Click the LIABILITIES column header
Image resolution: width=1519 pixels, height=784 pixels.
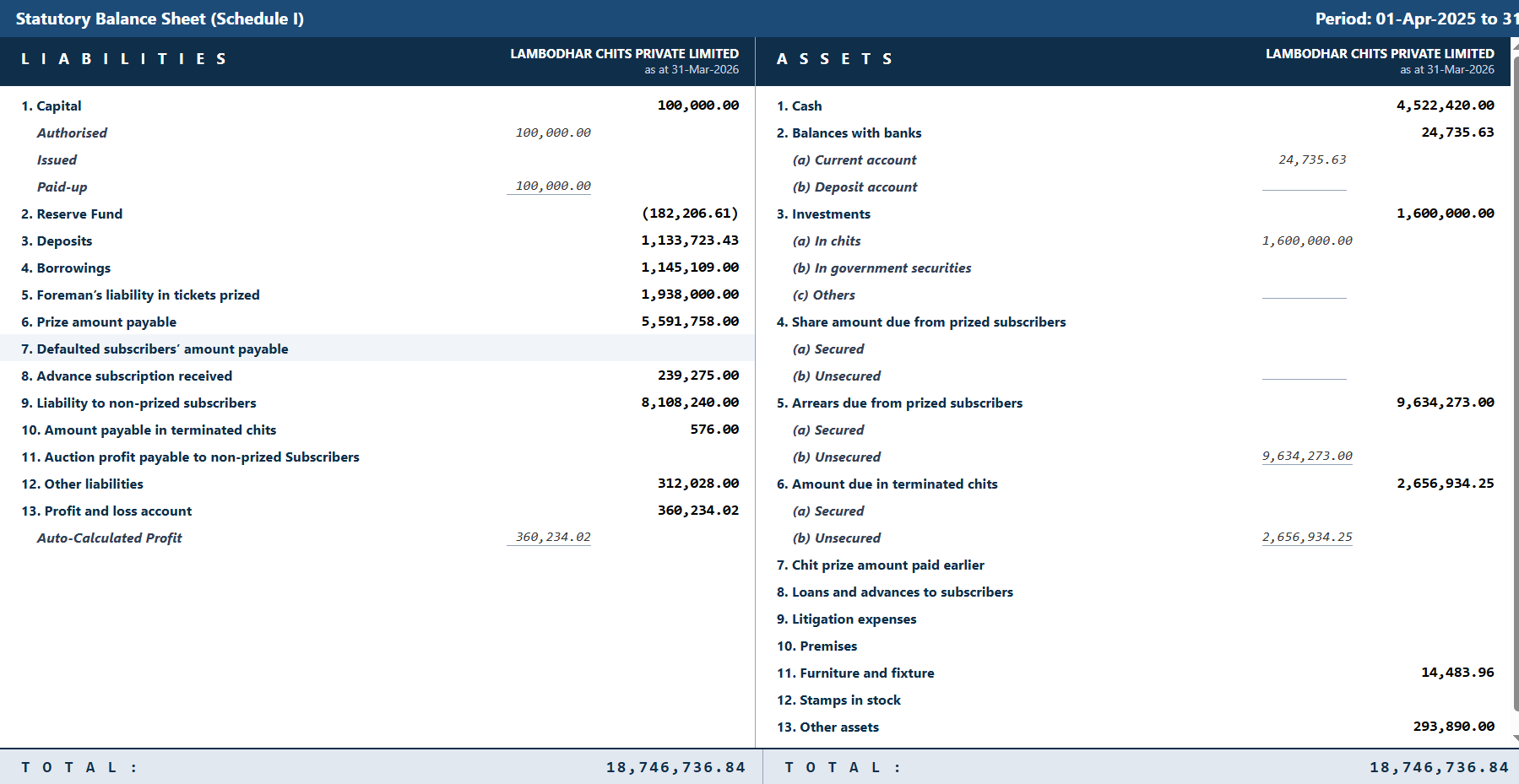point(123,59)
